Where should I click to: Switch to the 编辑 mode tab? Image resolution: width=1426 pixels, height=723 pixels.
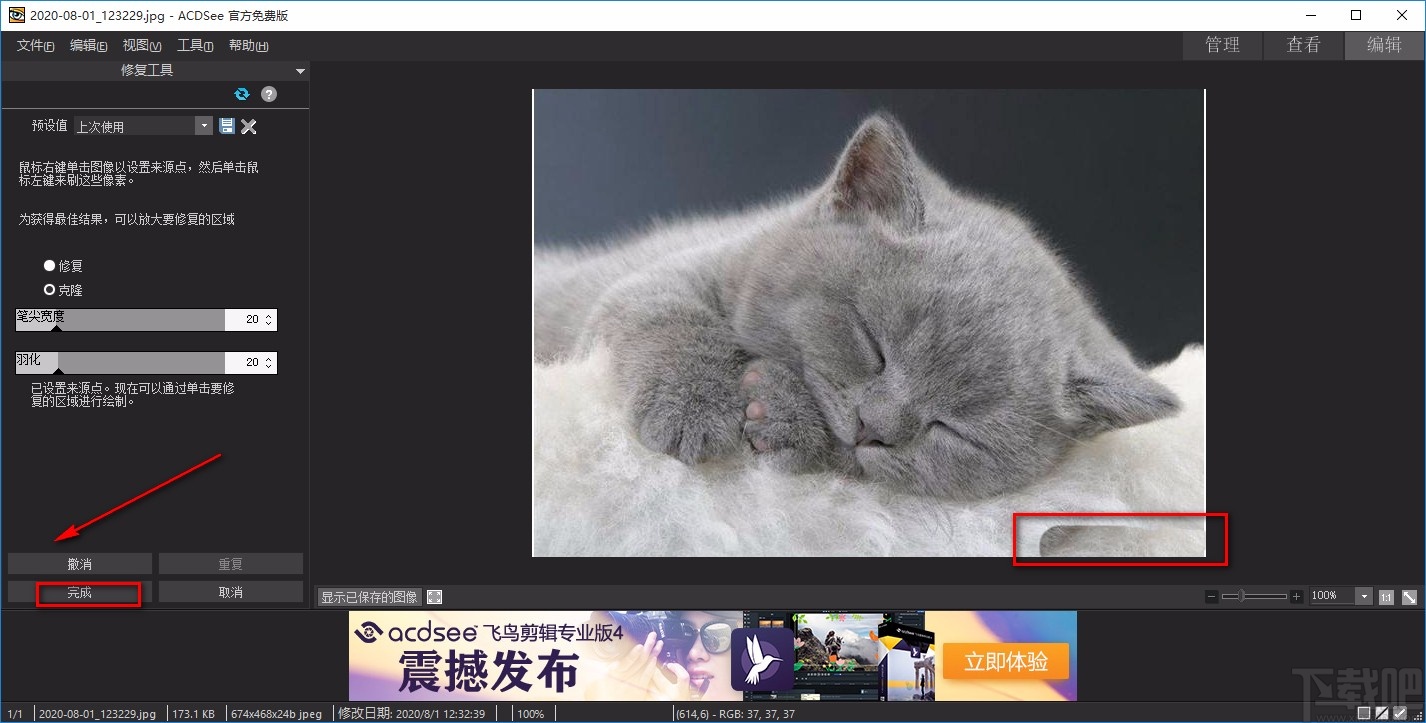[1385, 45]
